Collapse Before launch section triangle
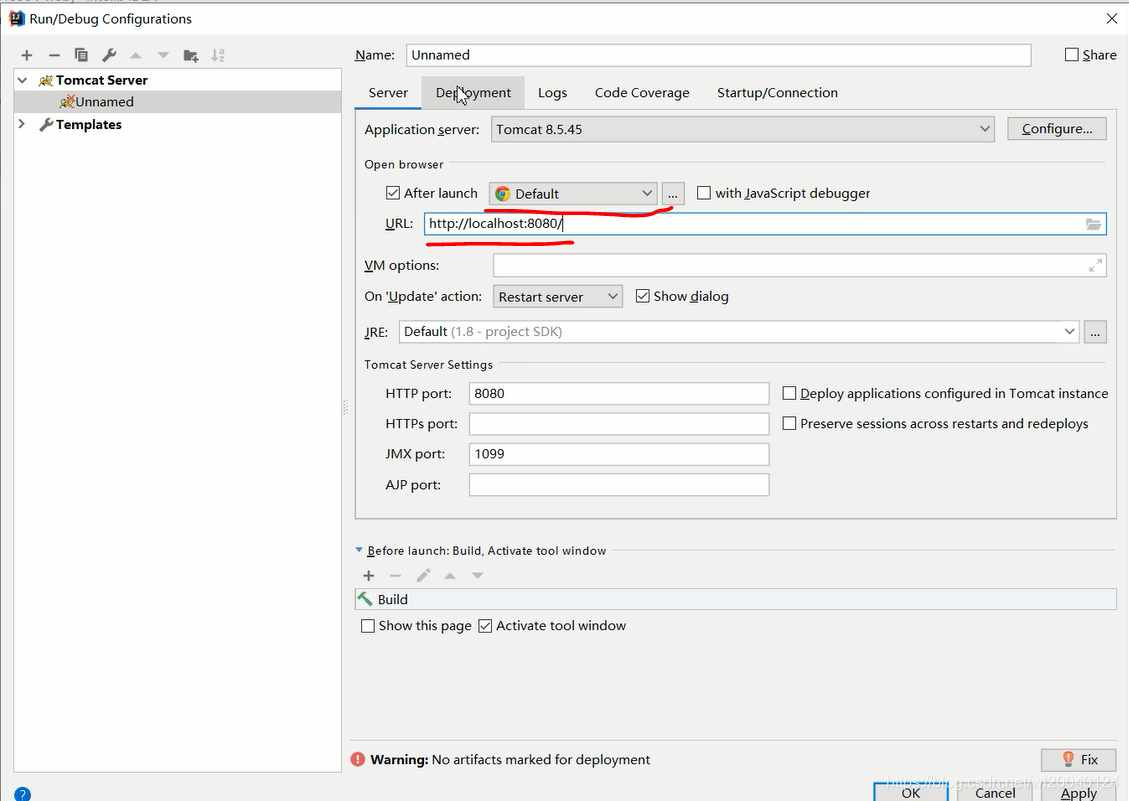Image resolution: width=1129 pixels, height=801 pixels. click(359, 550)
